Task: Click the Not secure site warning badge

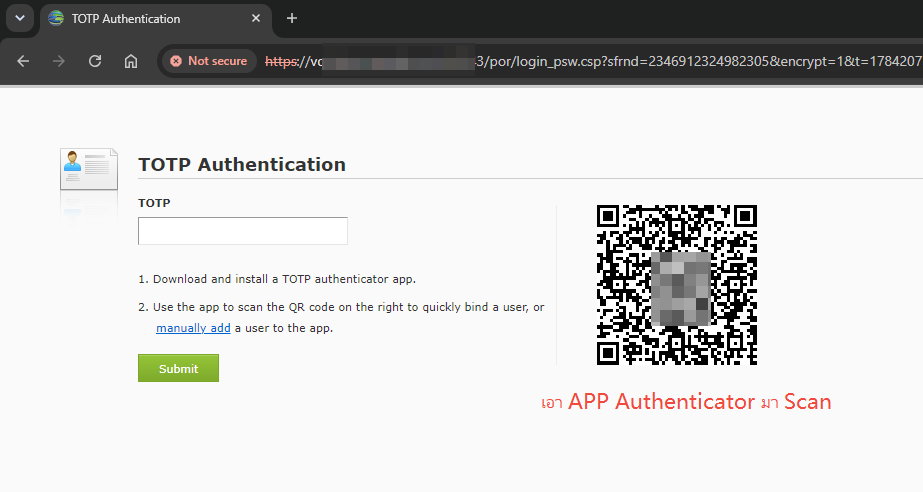Action: point(209,61)
